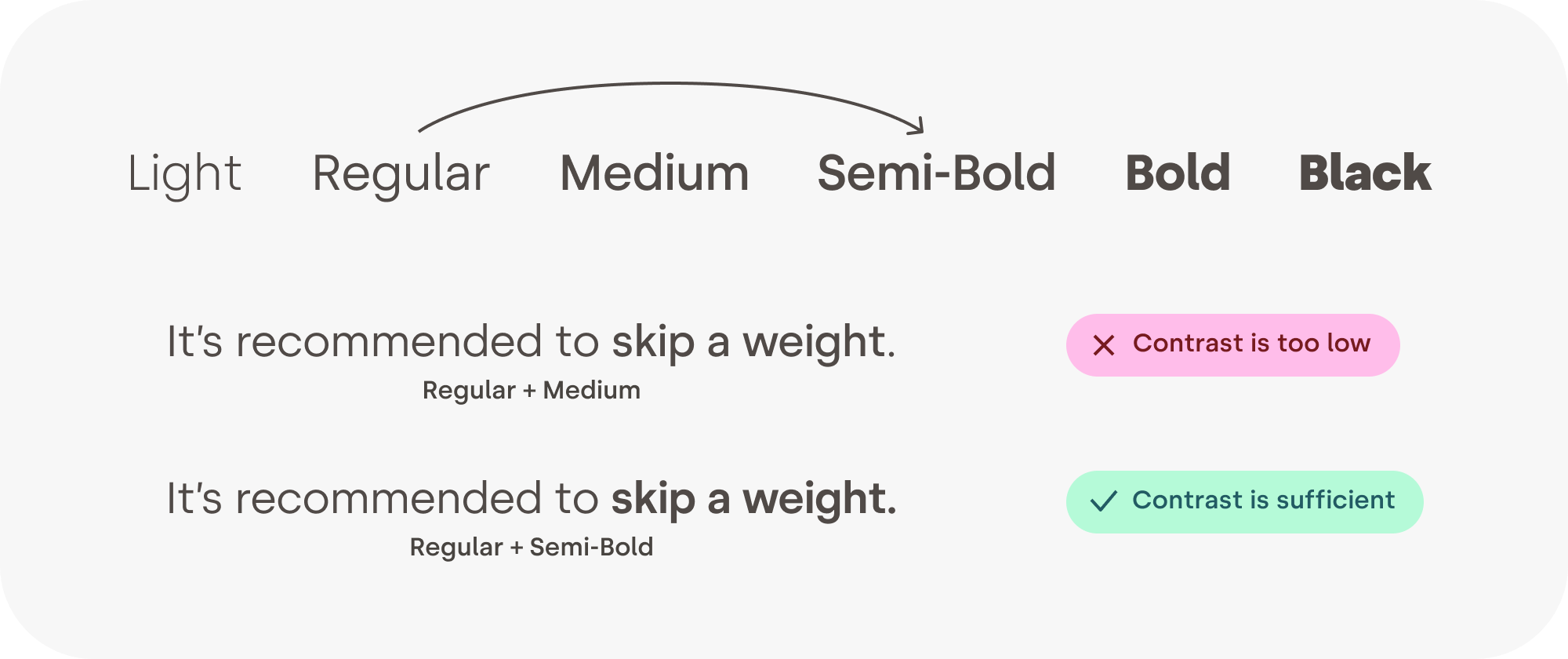This screenshot has width=1568, height=659.
Task: Click the checkmark icon in the green badge
Action: tap(1104, 501)
